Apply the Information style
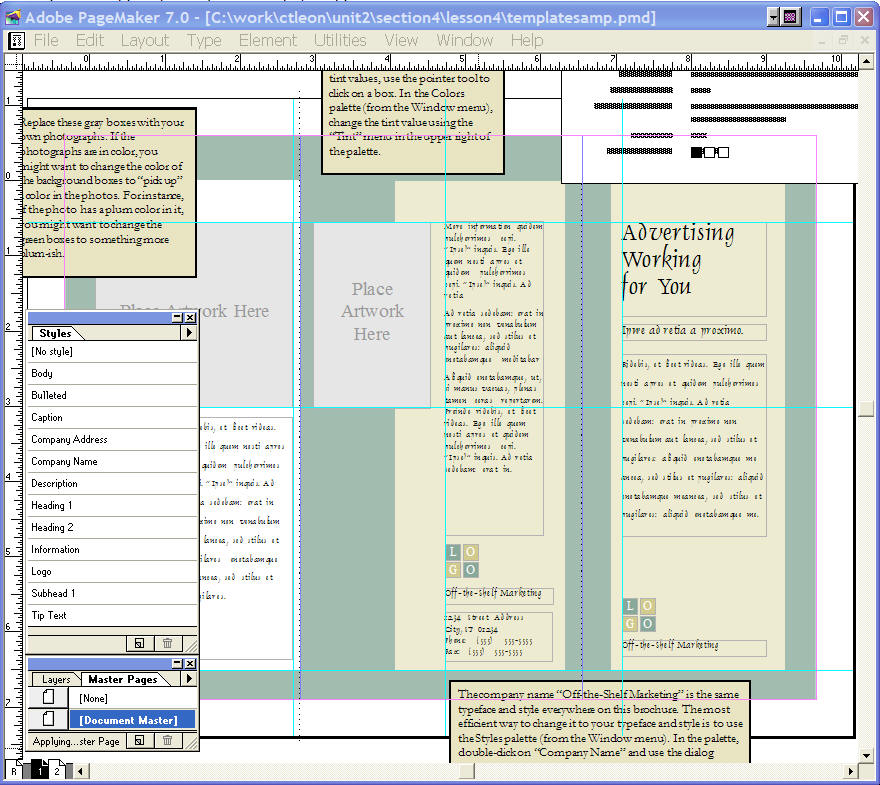 click(113, 549)
